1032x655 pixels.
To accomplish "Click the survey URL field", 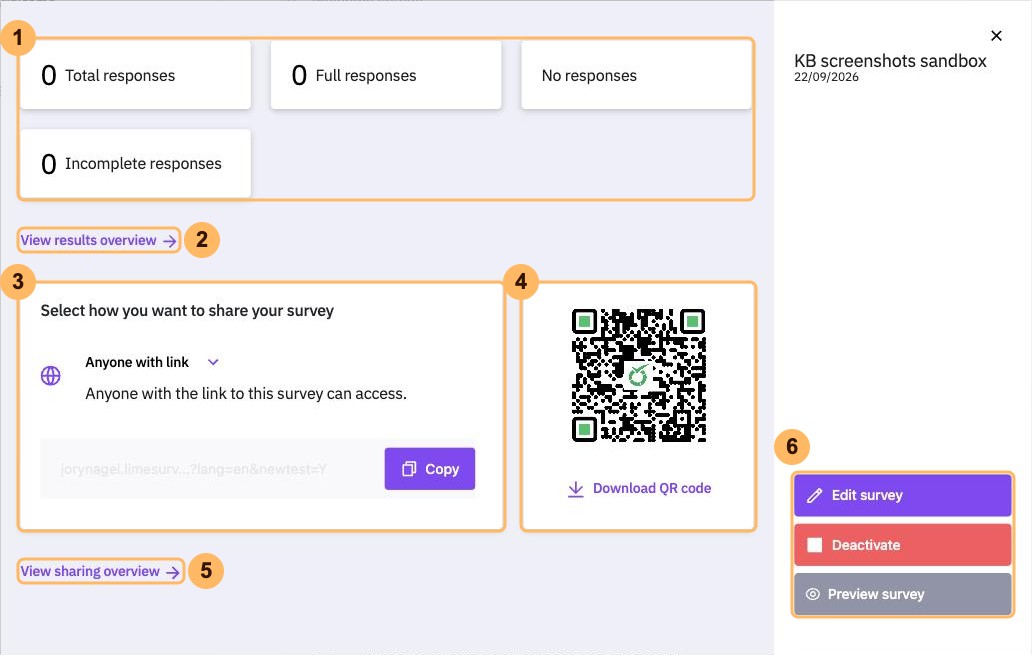I will (x=212, y=469).
